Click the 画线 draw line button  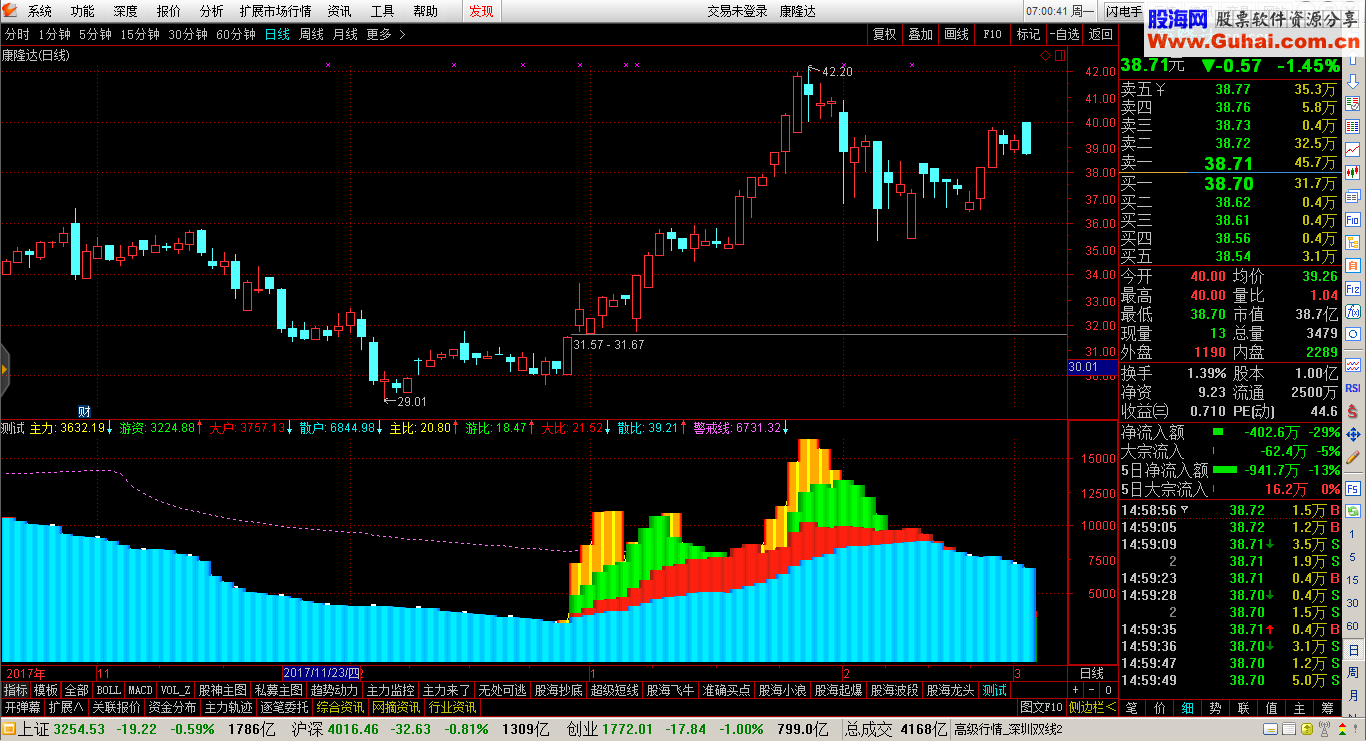point(957,34)
